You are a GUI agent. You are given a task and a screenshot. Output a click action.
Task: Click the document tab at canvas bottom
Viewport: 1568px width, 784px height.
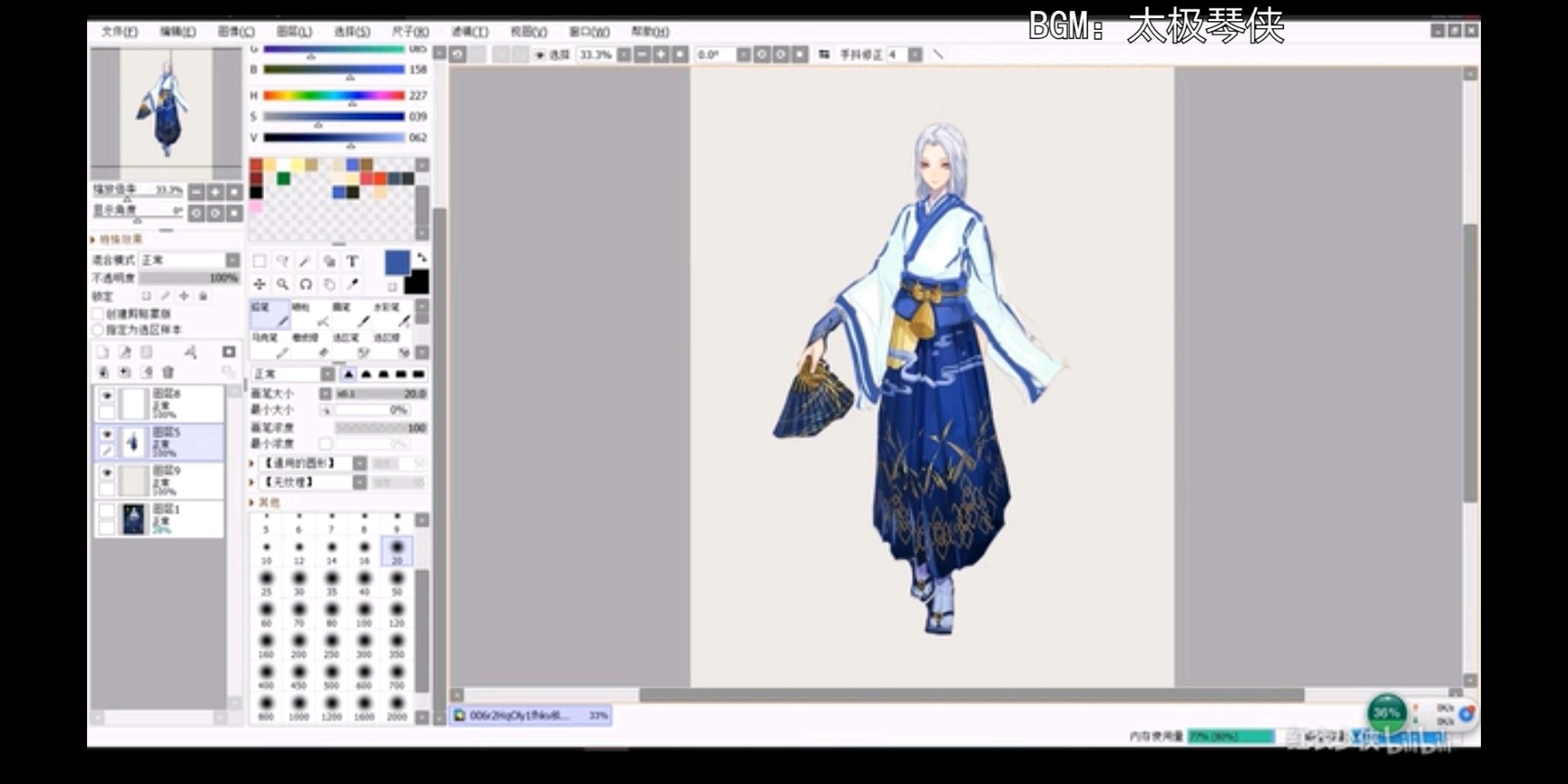[x=530, y=715]
